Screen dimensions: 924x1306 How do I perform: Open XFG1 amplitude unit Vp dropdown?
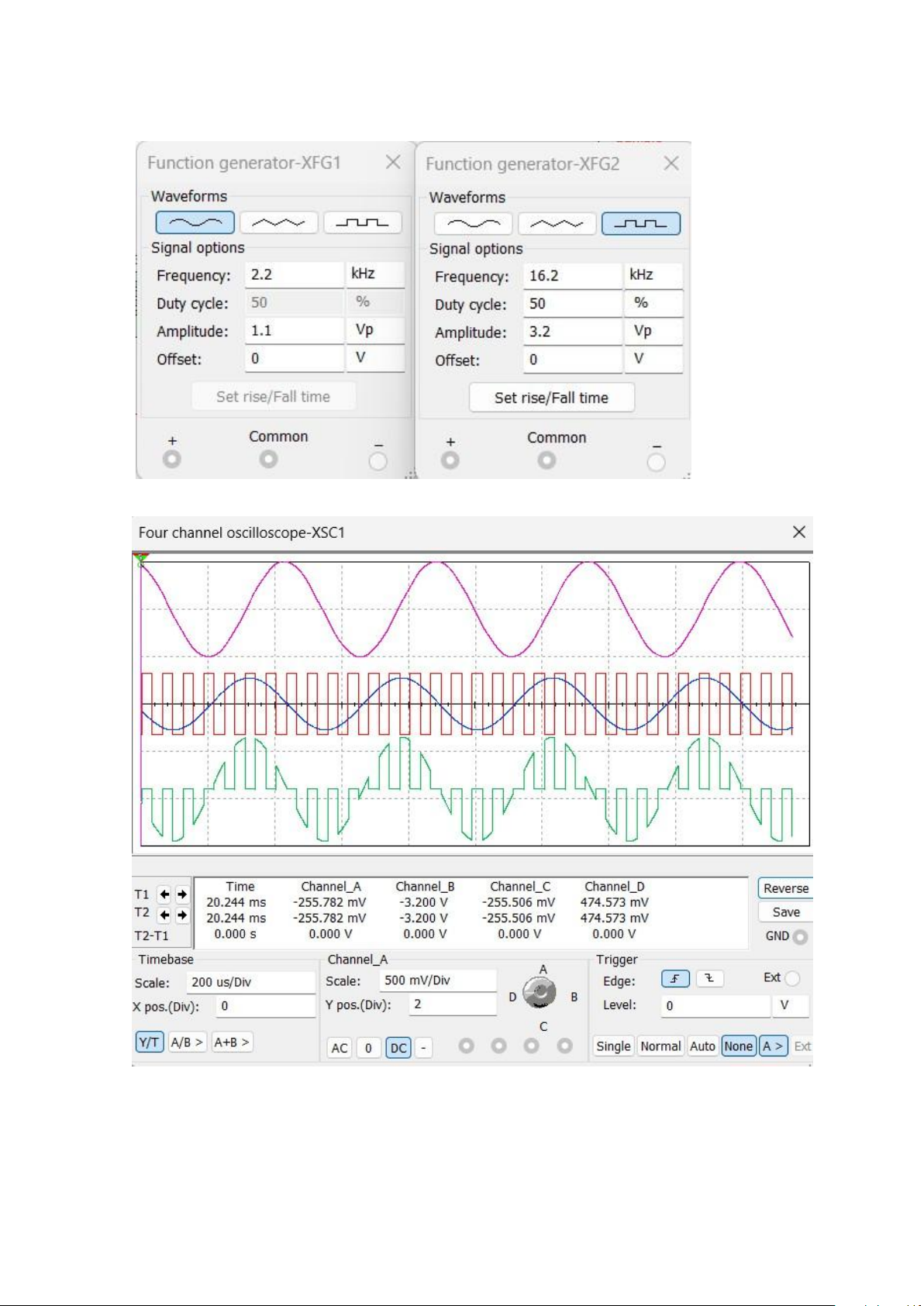375,329
